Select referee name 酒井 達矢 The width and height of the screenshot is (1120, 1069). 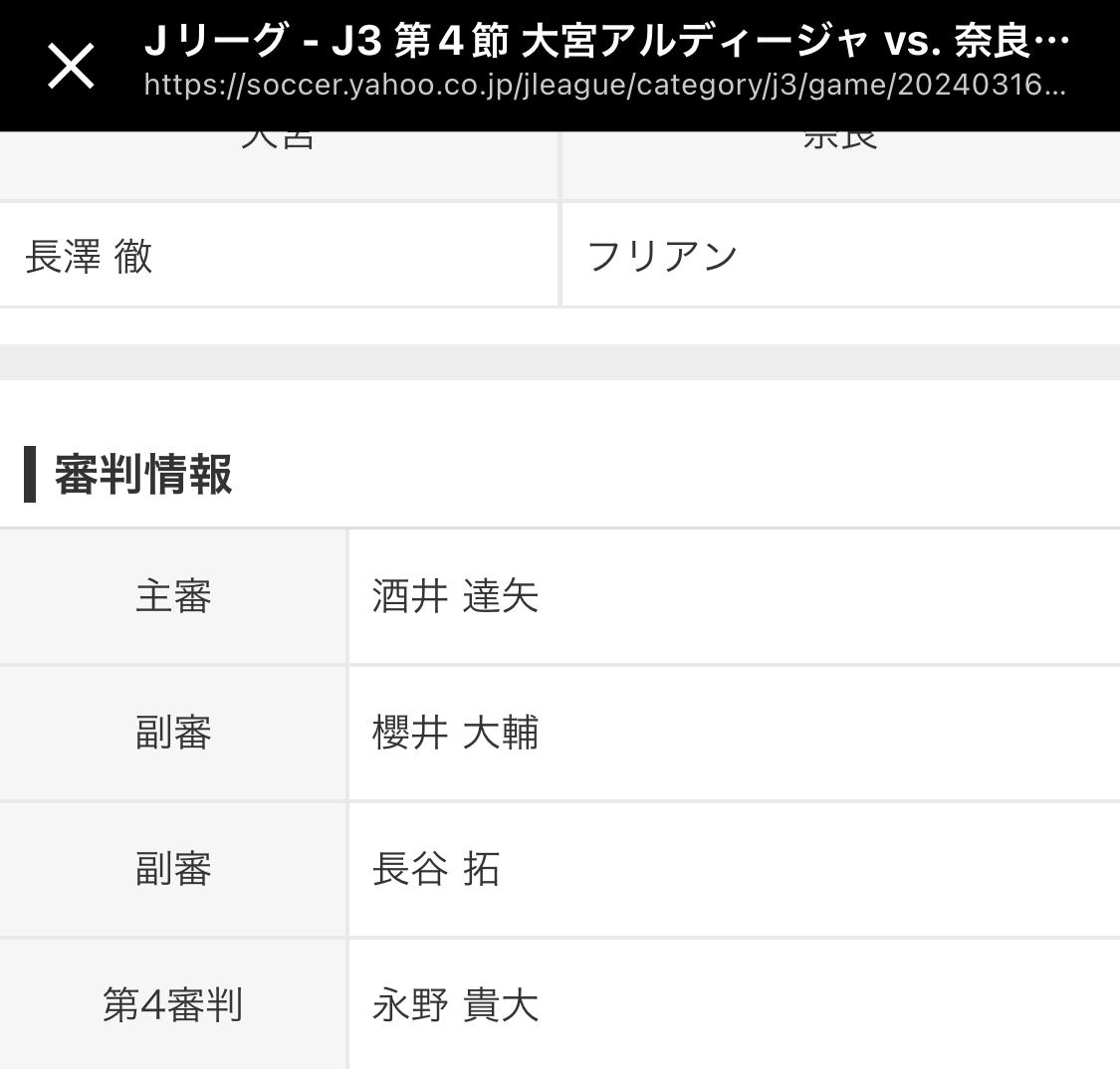(455, 597)
